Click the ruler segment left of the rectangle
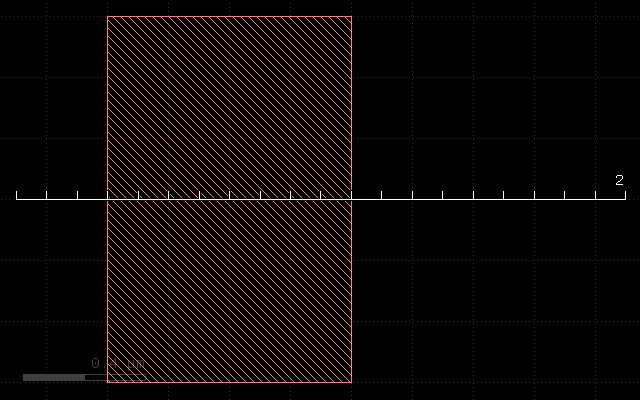 [x=62, y=199]
